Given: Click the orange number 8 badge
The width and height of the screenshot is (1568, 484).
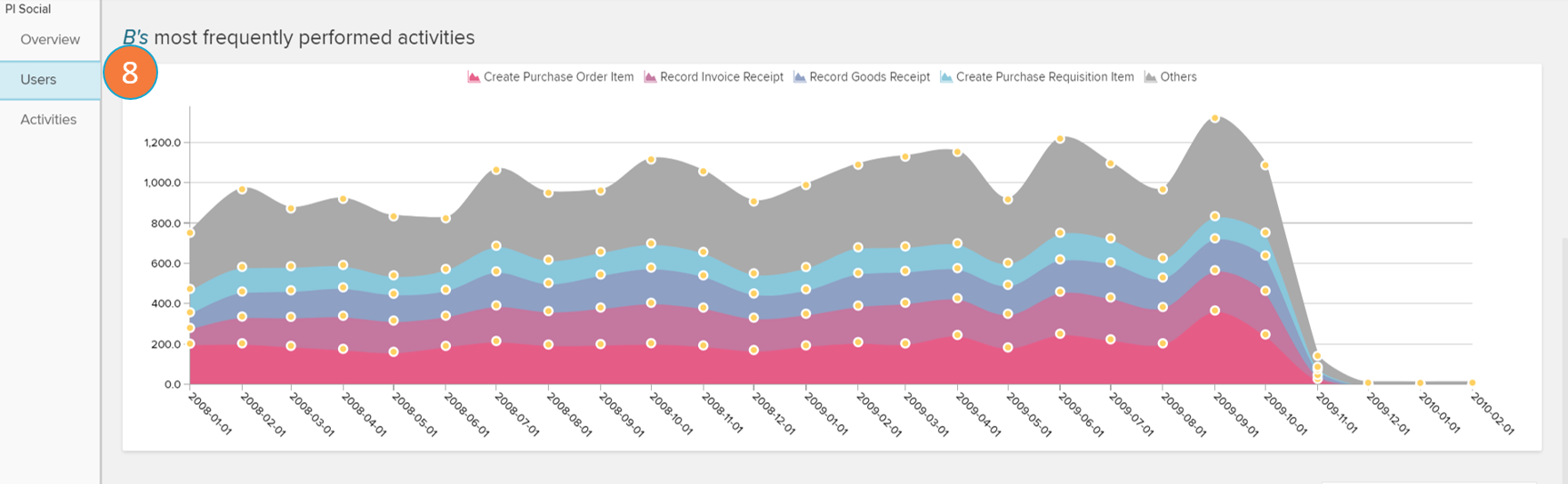Looking at the screenshot, I should coord(130,73).
